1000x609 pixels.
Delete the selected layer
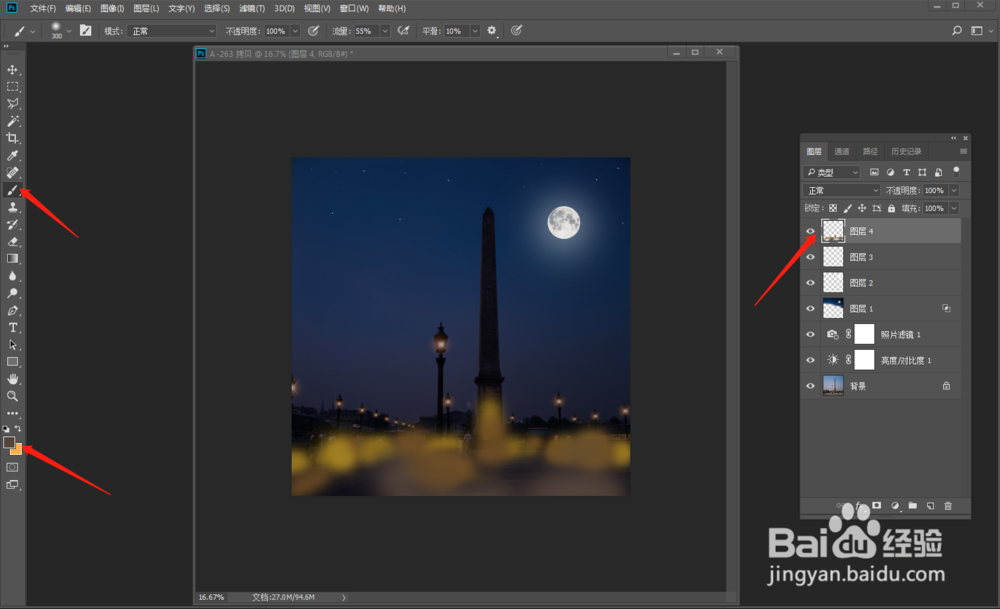[948, 506]
